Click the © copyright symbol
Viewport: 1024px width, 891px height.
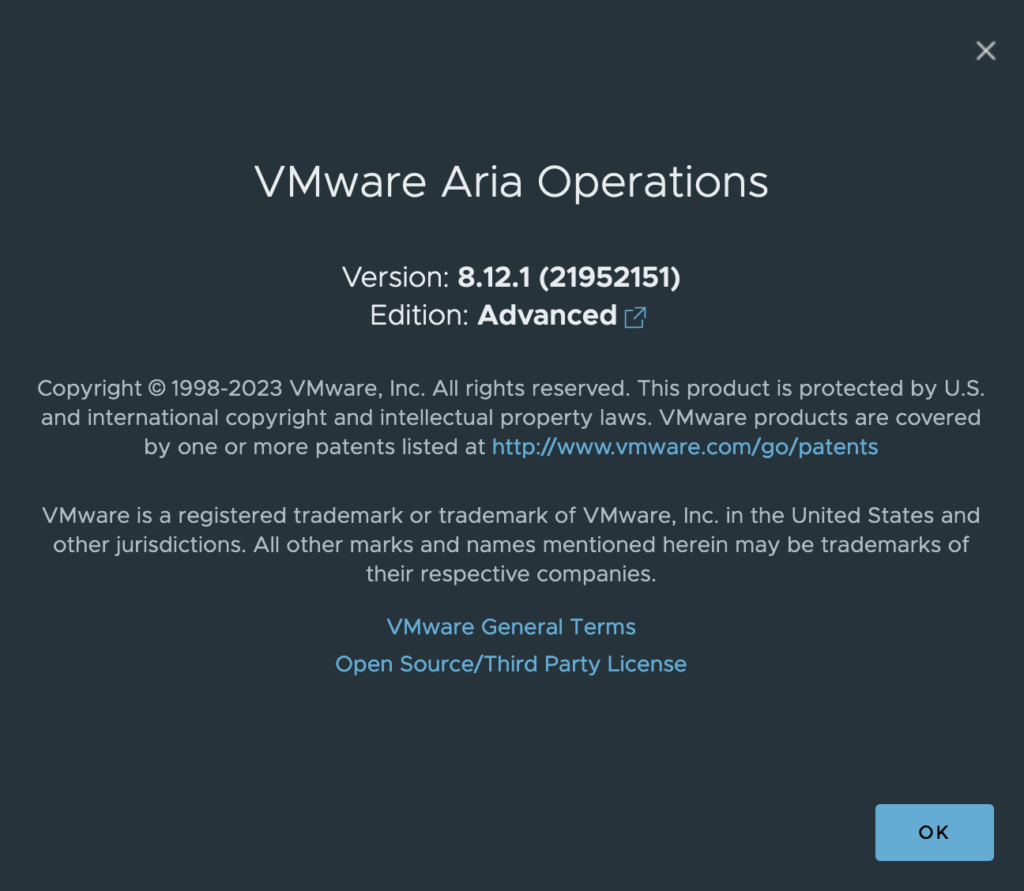tap(155, 387)
